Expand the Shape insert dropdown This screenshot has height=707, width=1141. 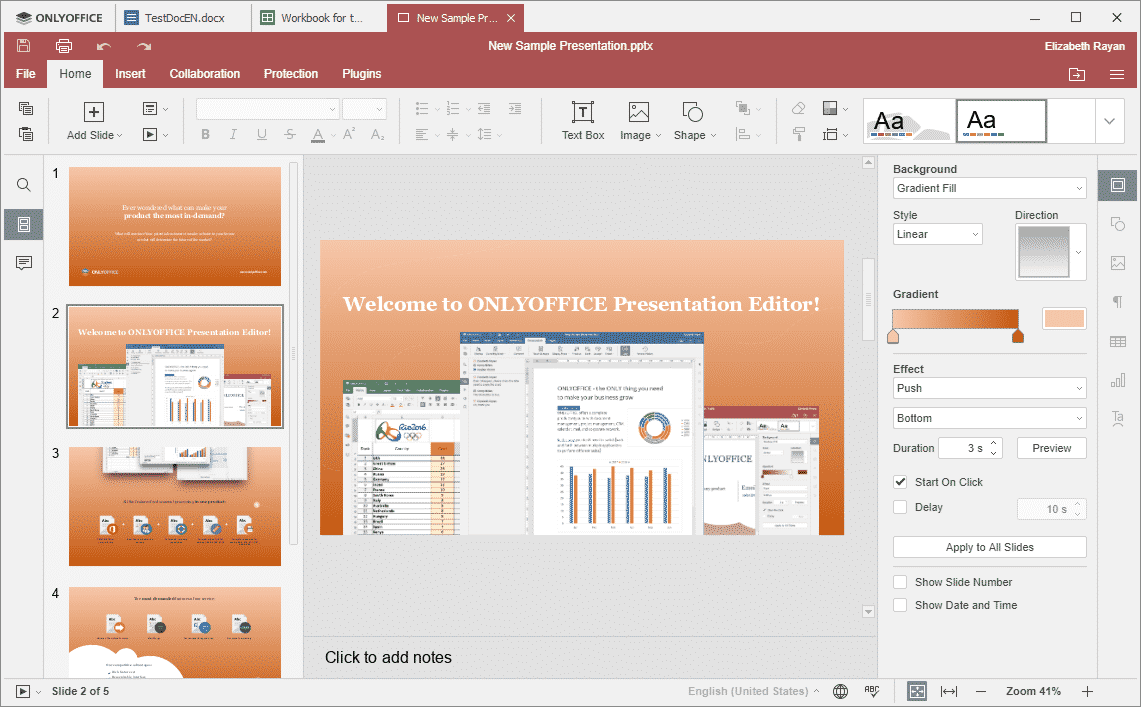(x=713, y=135)
